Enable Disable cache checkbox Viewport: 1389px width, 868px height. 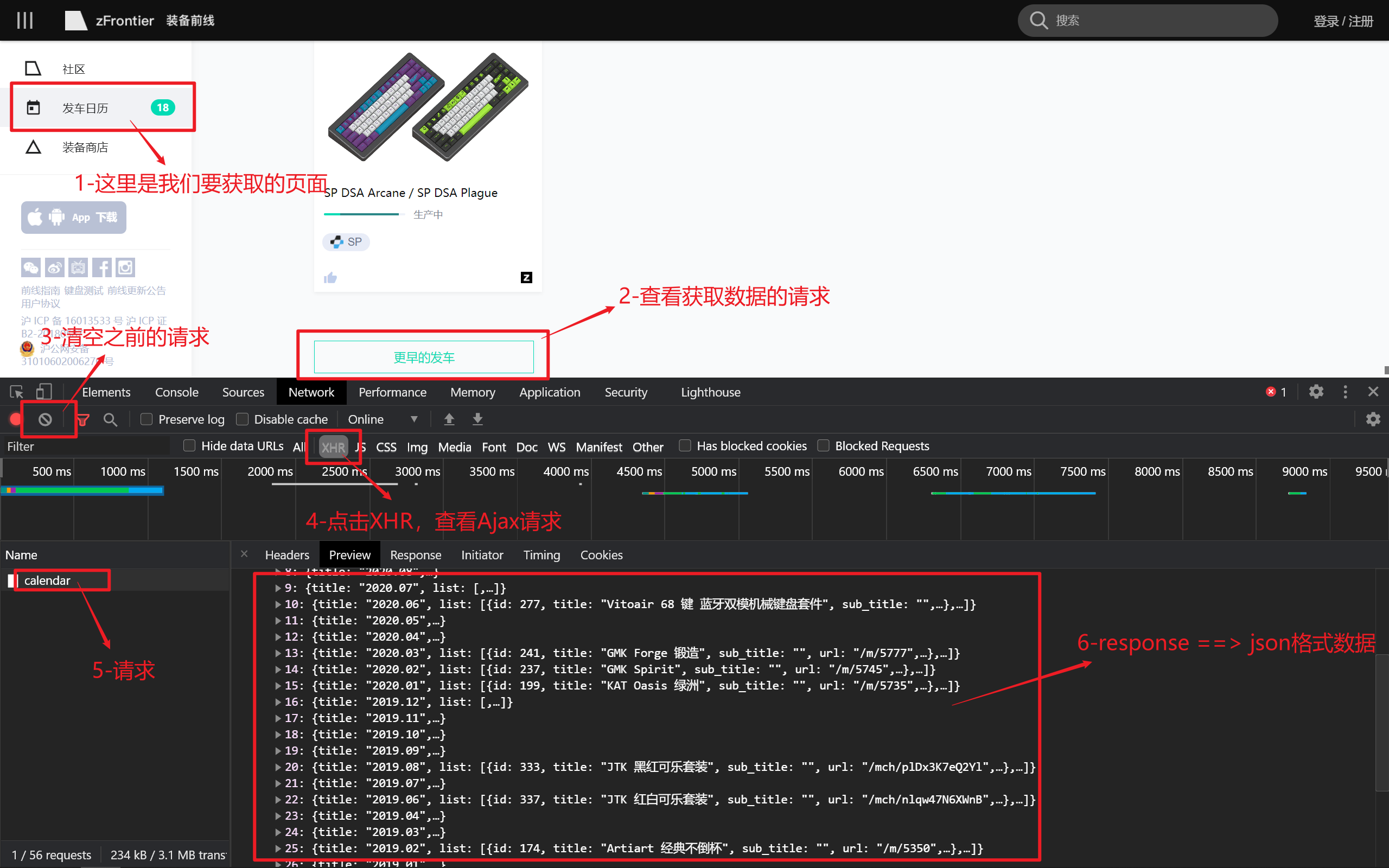click(x=242, y=420)
